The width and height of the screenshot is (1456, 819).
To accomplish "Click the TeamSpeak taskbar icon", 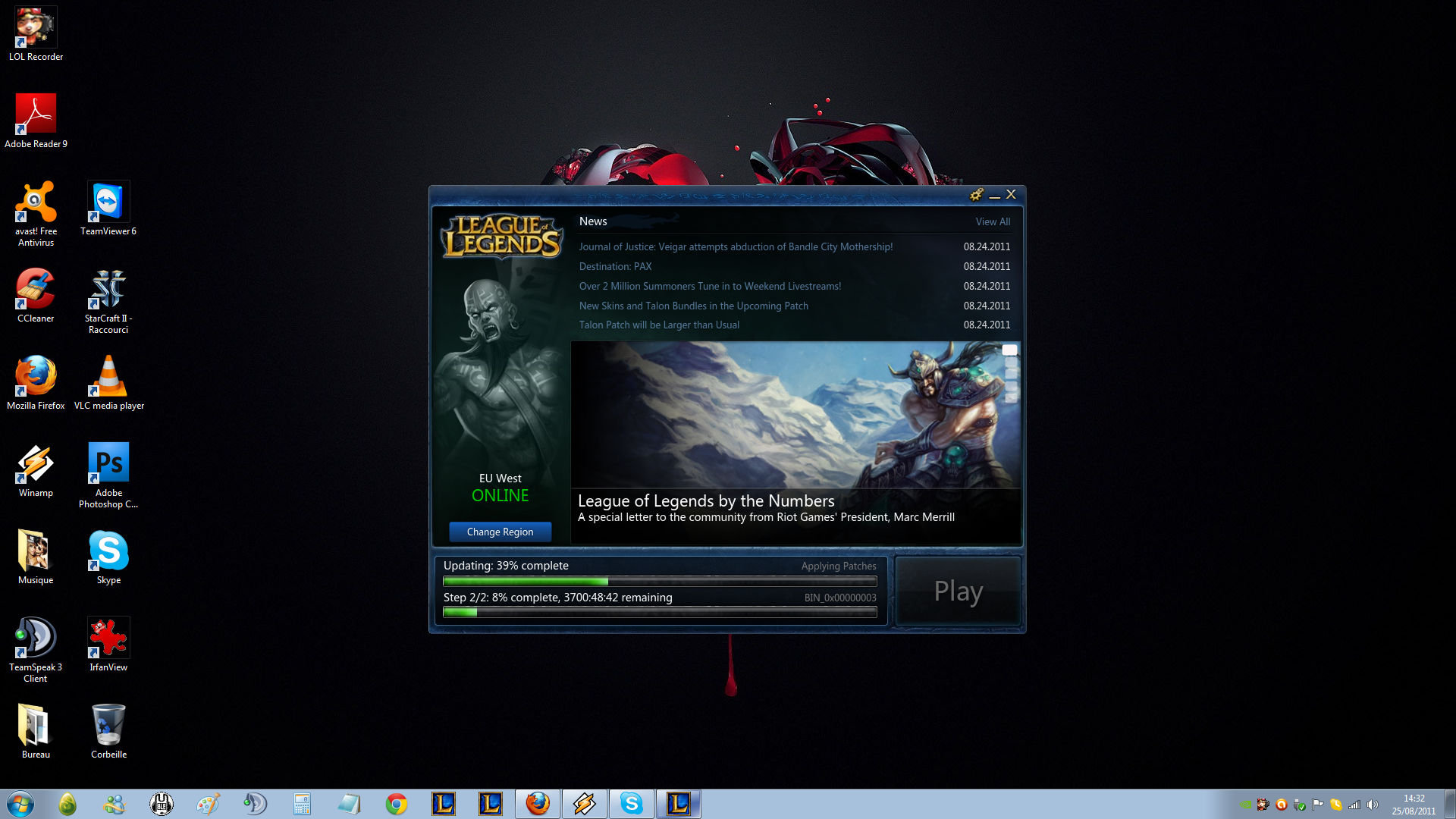I will tap(255, 804).
